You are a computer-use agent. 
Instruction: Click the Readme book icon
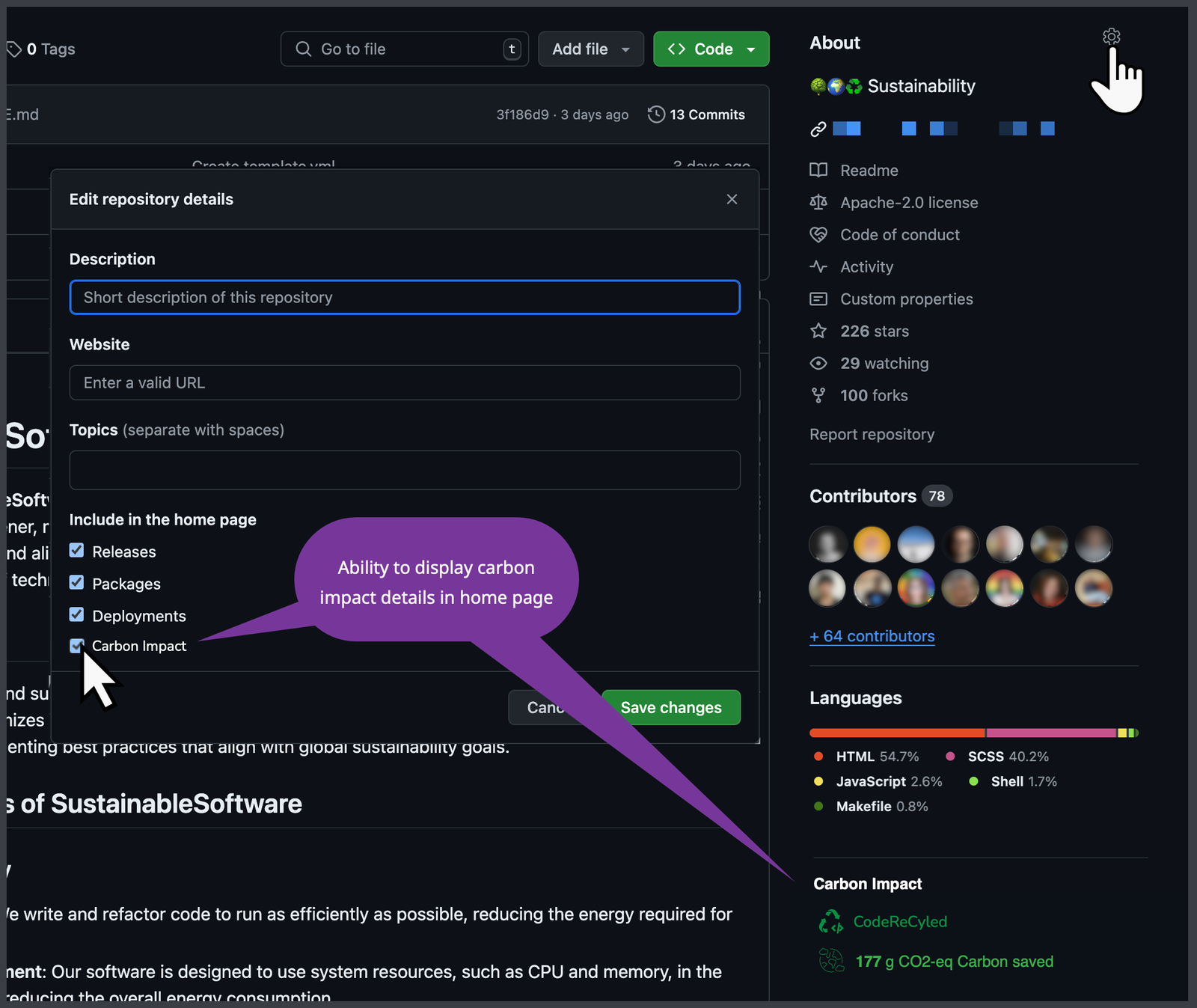click(819, 170)
